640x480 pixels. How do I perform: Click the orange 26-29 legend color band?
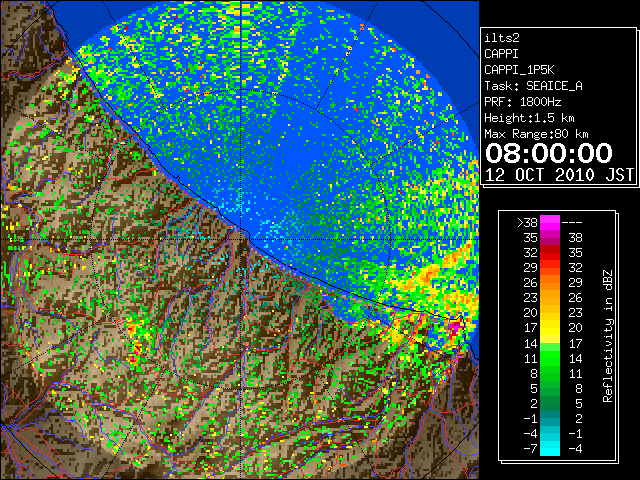pos(550,282)
